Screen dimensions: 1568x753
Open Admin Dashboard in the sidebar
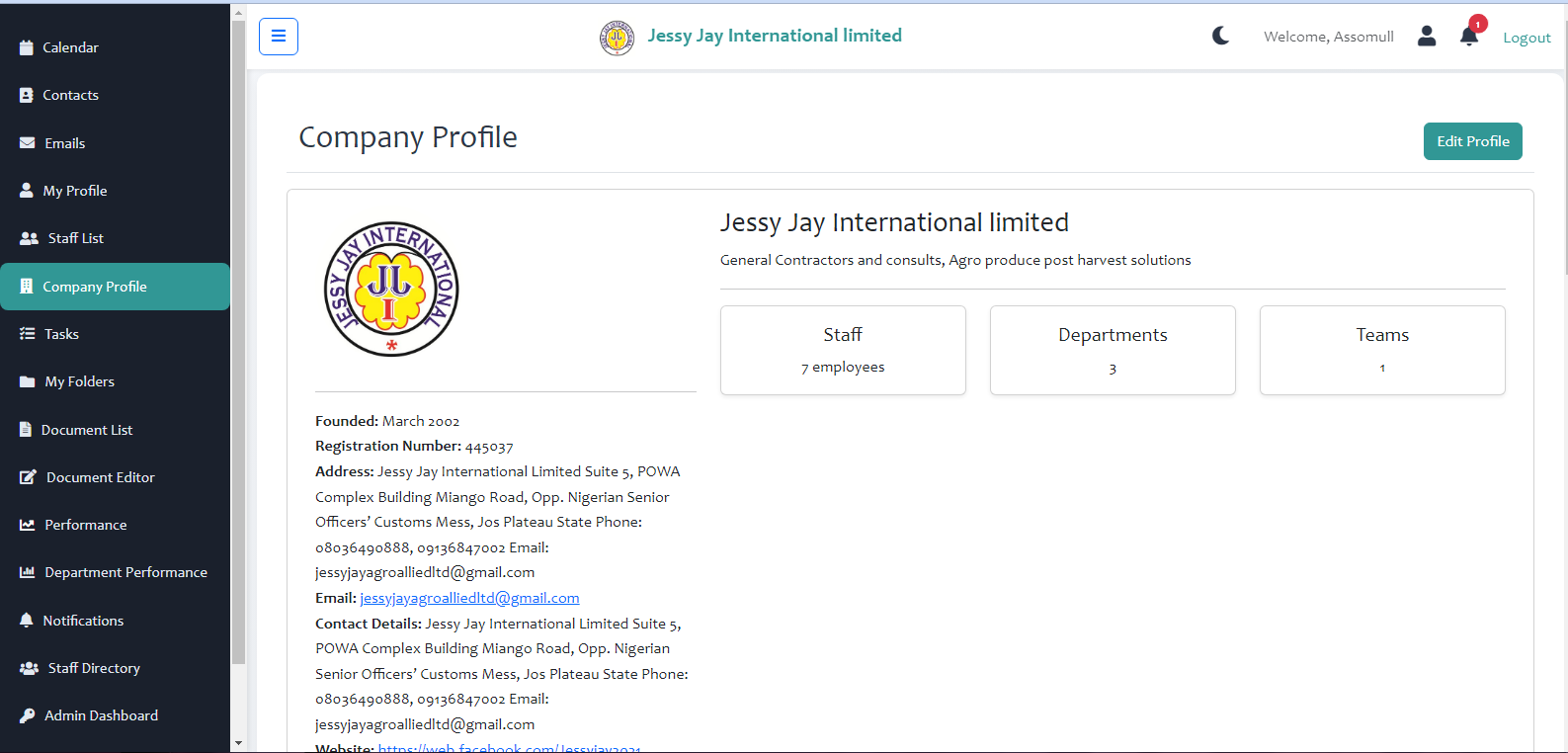101,715
